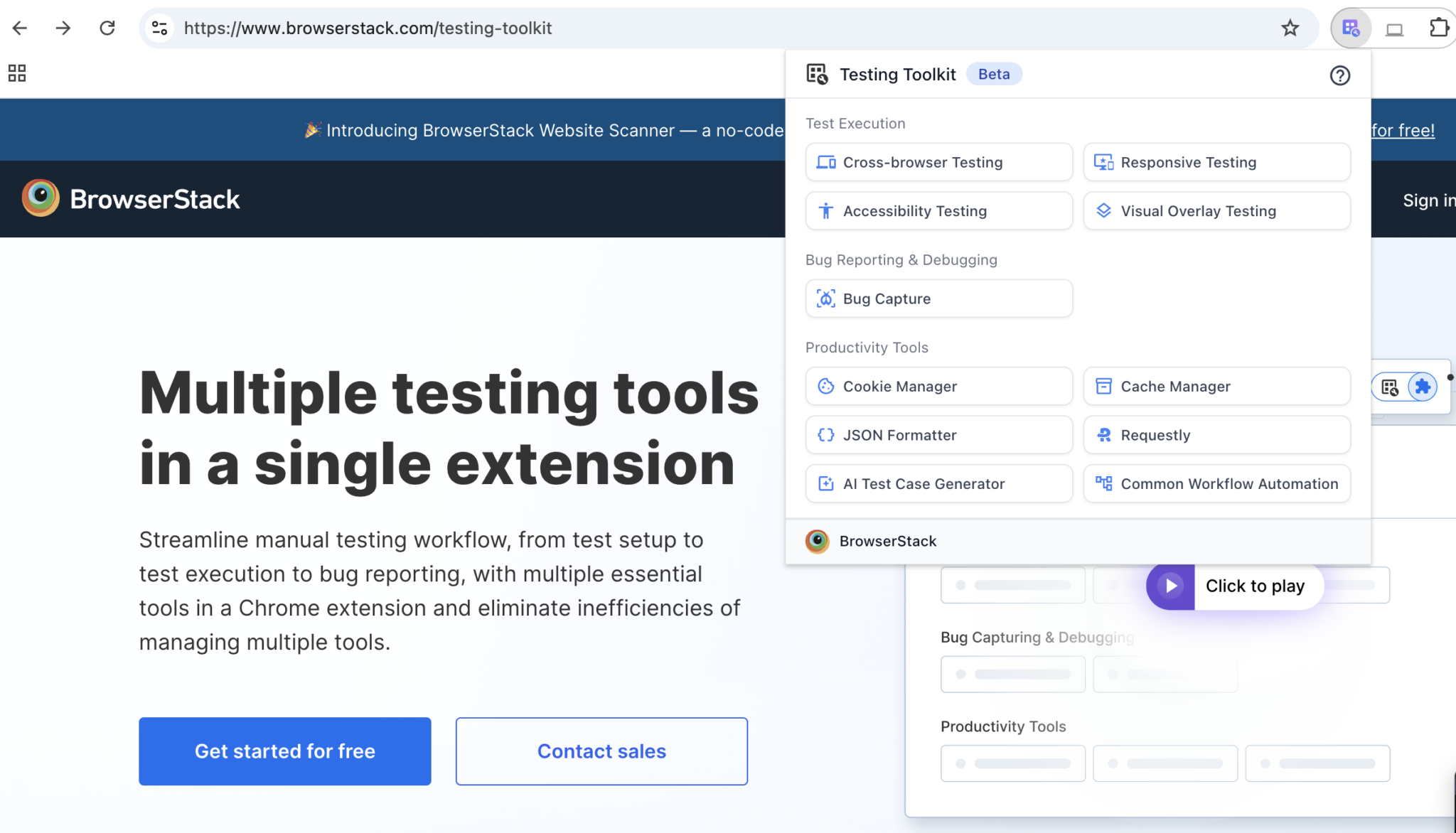This screenshot has width=1456, height=833.
Task: Start Bug Capture
Action: click(x=938, y=299)
